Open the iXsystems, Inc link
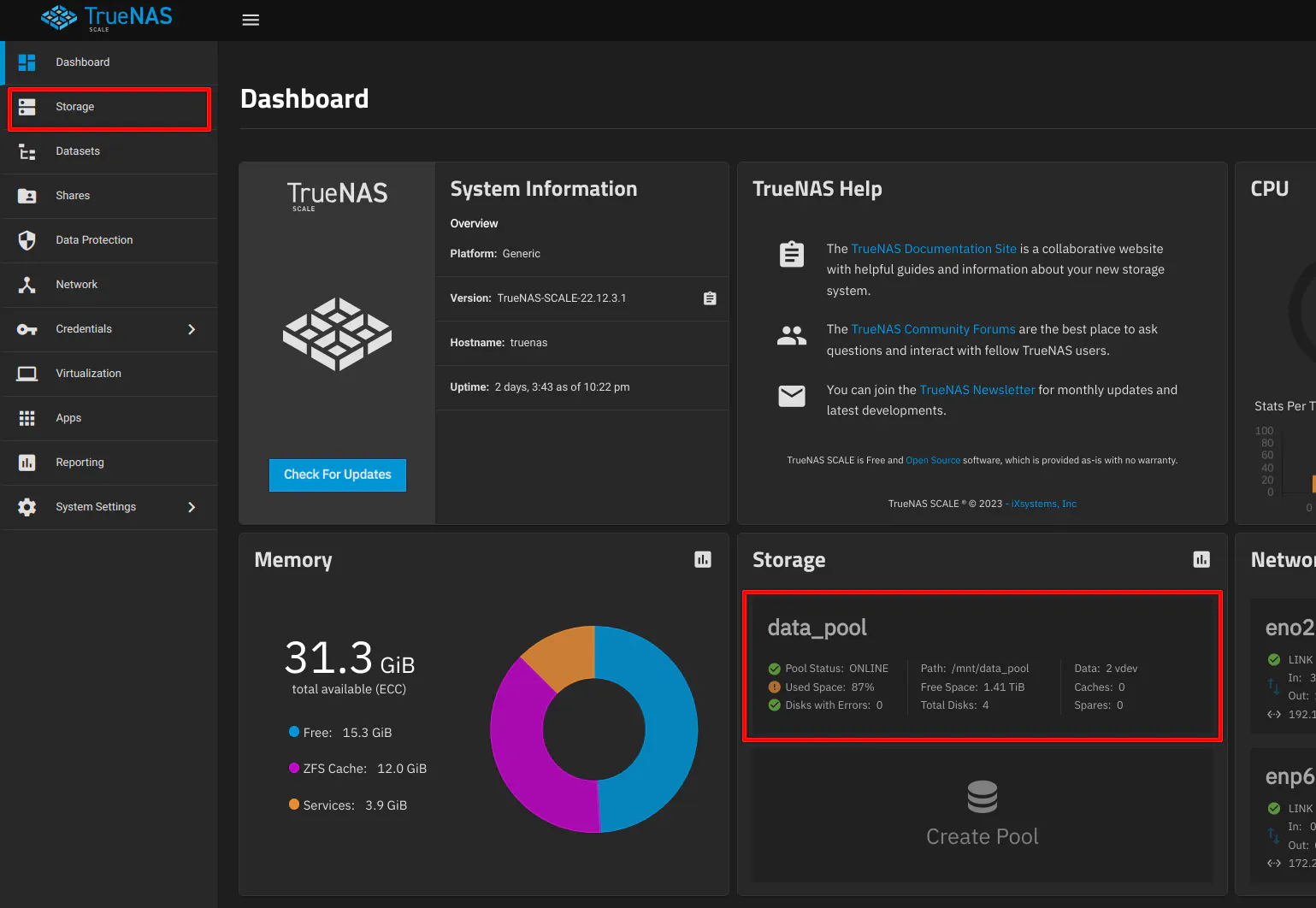 [x=1044, y=504]
